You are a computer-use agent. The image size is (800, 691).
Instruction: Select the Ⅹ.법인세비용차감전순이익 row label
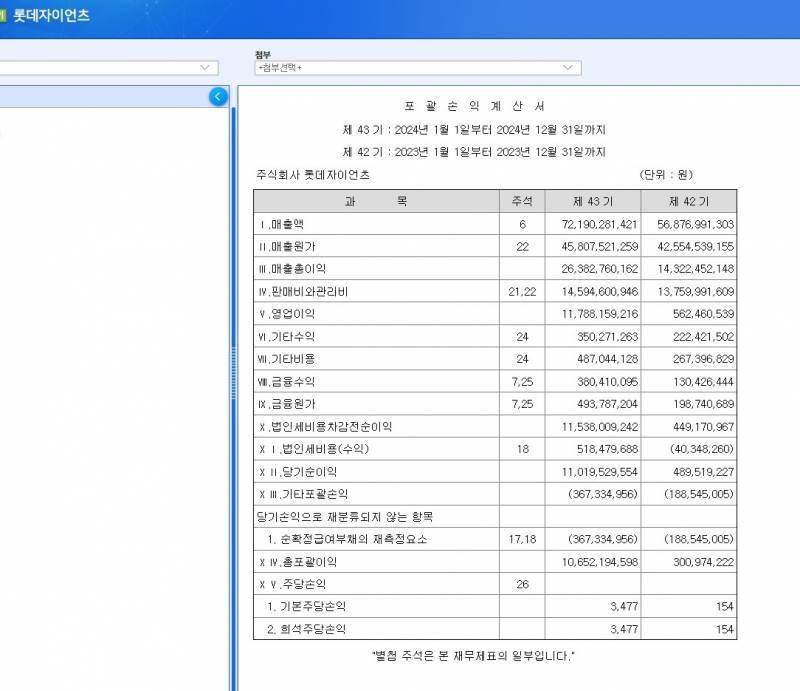point(326,427)
